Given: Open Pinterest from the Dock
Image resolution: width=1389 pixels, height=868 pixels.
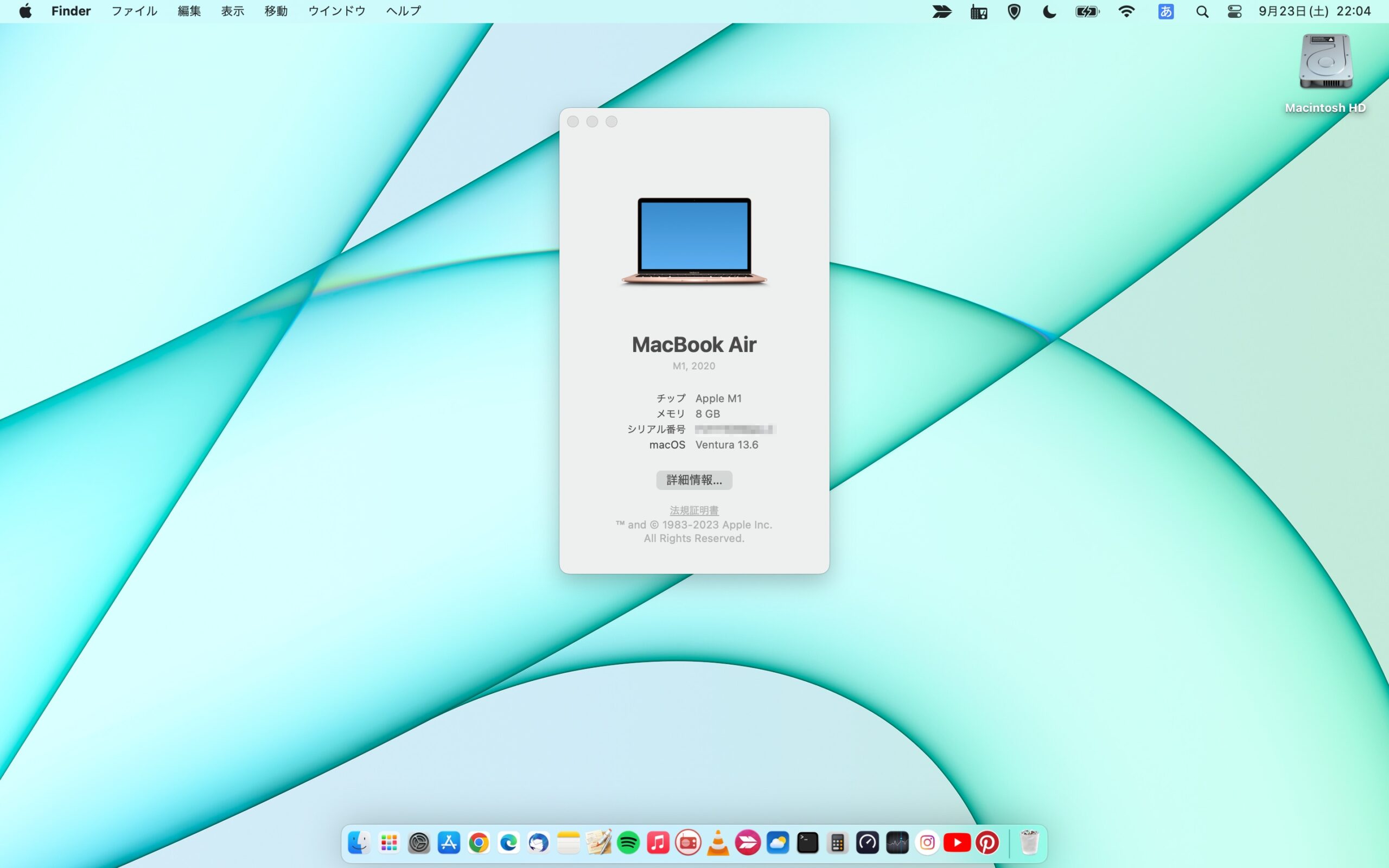Looking at the screenshot, I should [x=987, y=843].
